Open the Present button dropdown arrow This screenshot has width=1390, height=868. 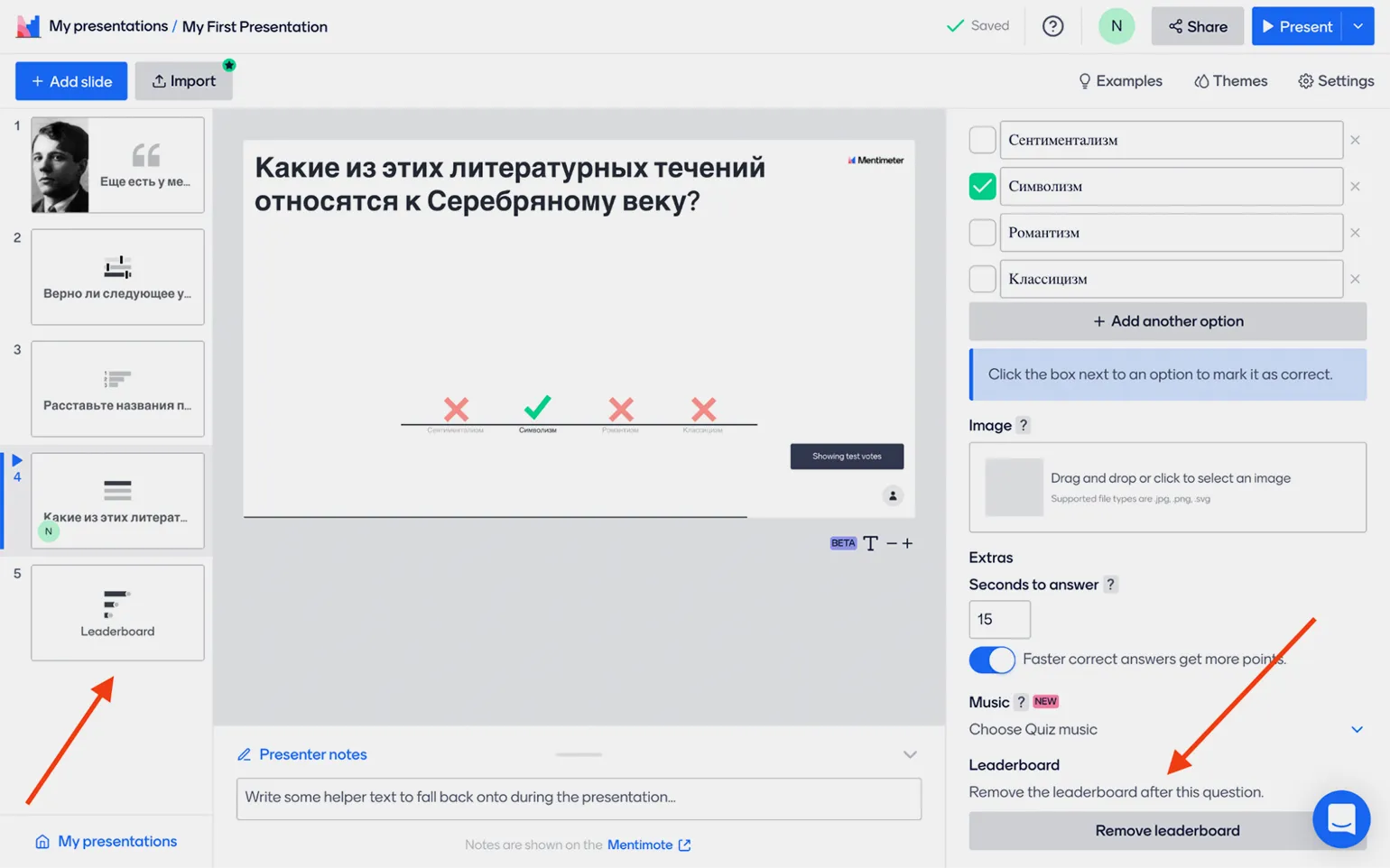(x=1358, y=26)
